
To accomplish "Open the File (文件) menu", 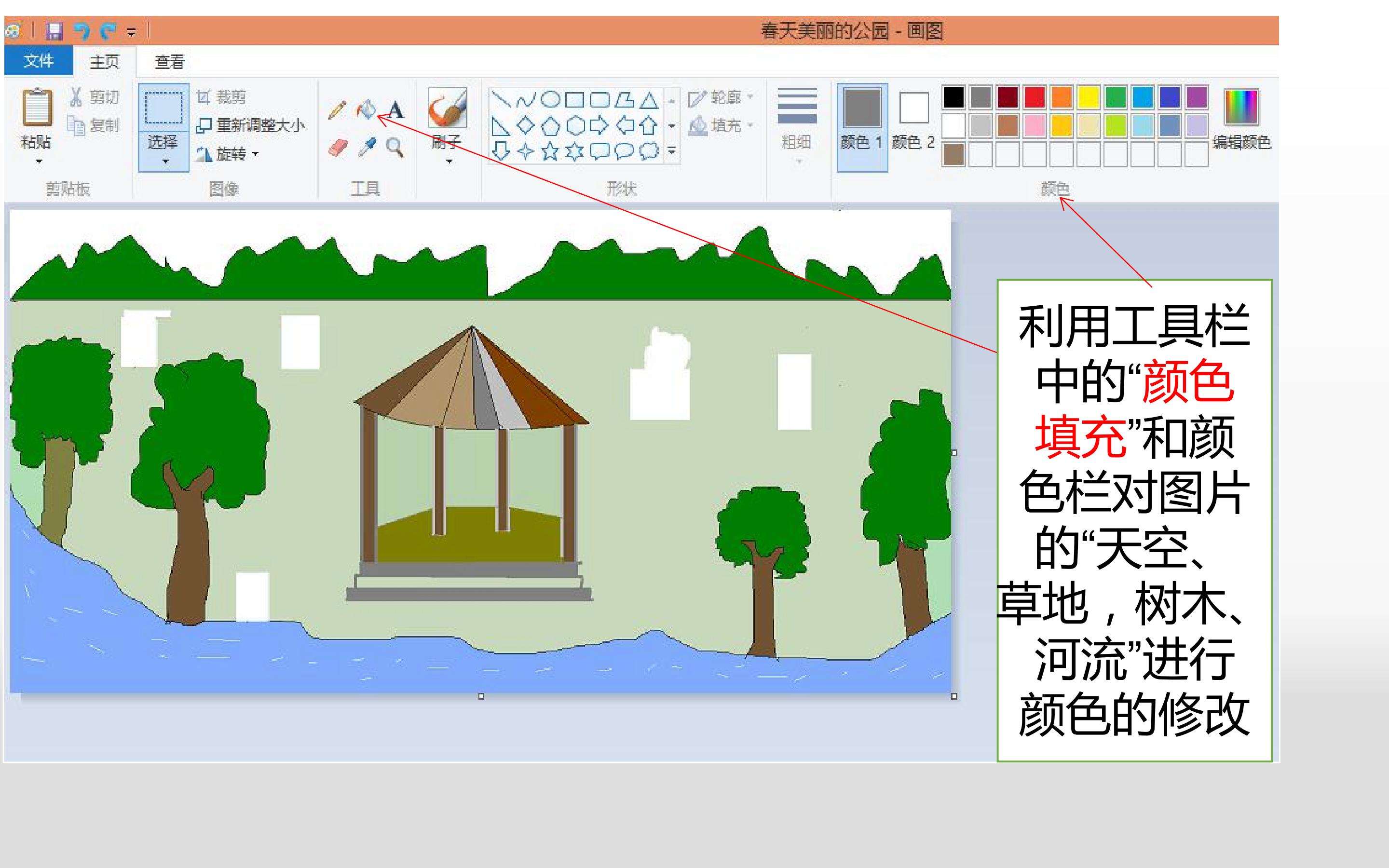I will 39,60.
